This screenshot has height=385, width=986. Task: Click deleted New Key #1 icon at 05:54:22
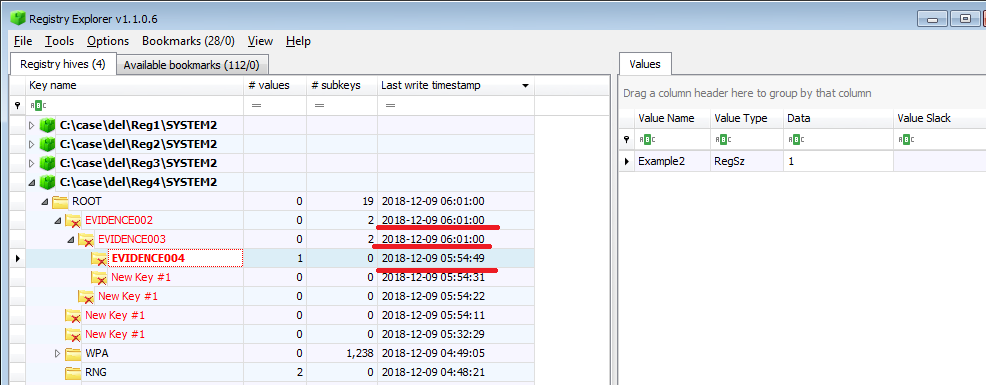[86, 296]
